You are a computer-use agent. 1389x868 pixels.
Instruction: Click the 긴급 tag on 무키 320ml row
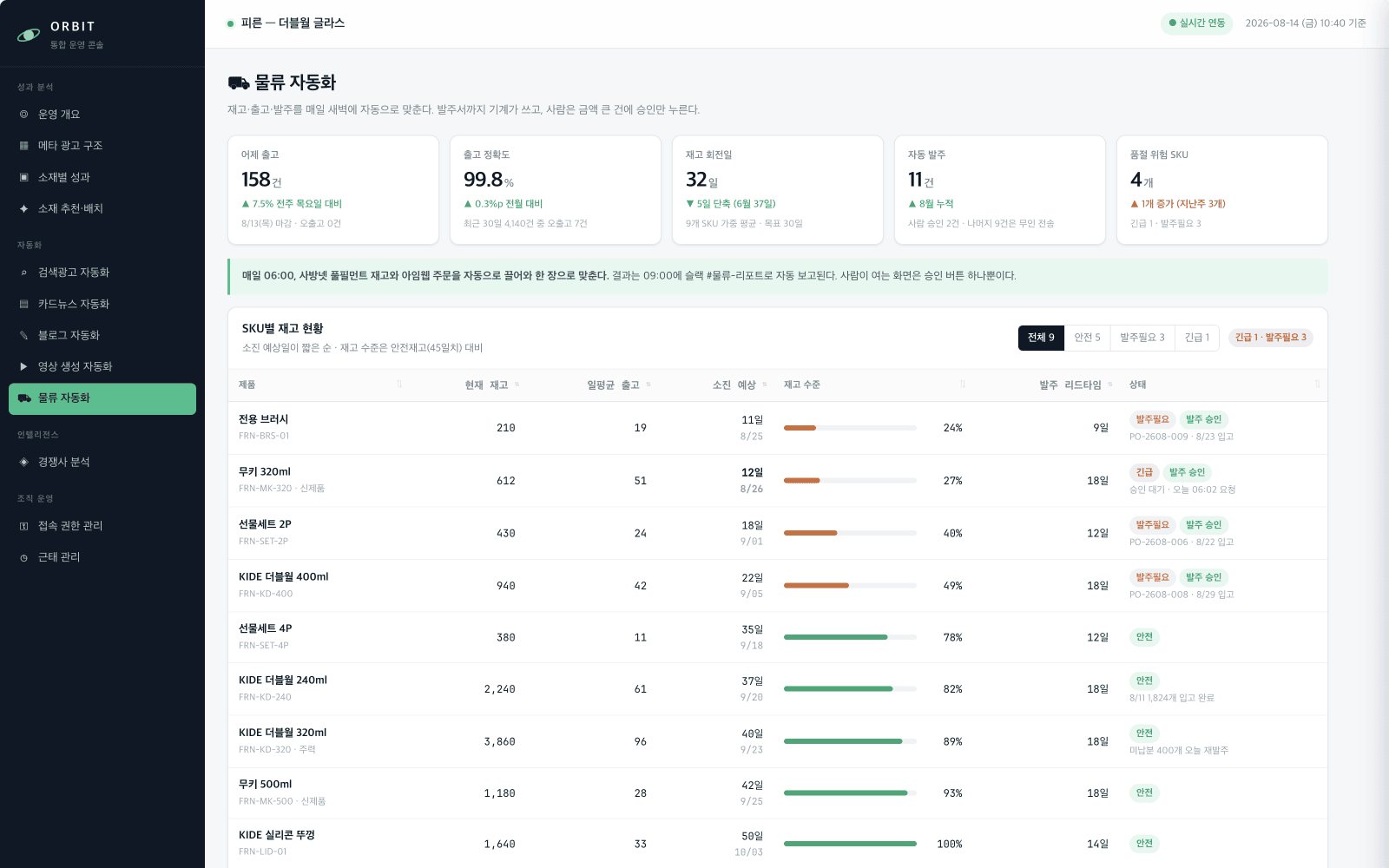pyautogui.click(x=1144, y=472)
